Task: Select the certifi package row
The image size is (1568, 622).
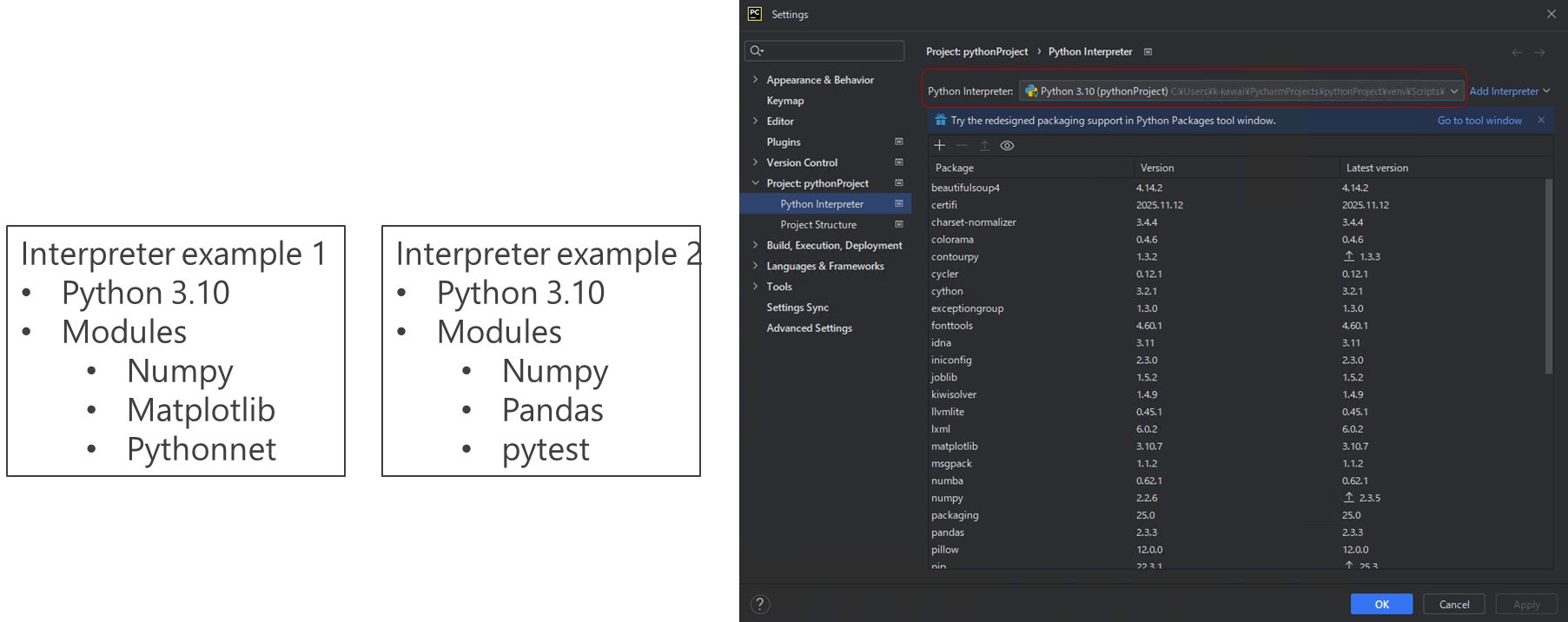Action: 1237,205
